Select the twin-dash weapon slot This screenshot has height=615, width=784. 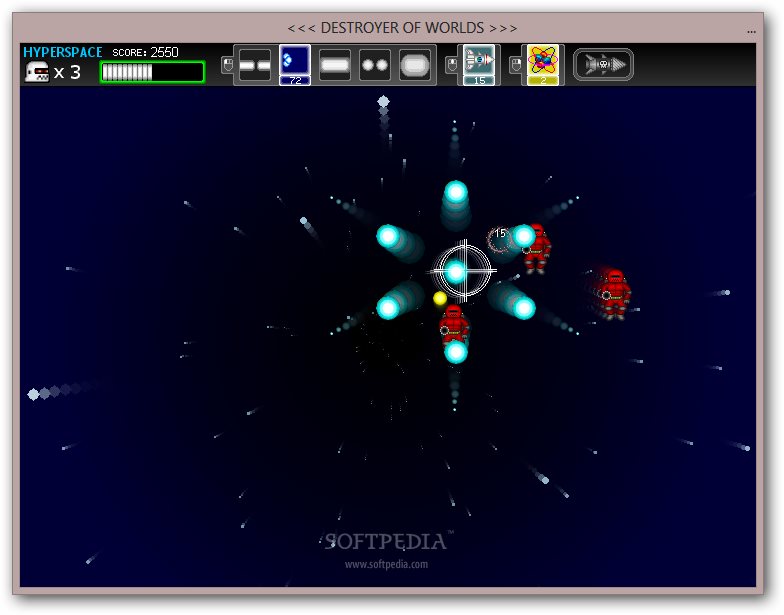click(x=254, y=65)
